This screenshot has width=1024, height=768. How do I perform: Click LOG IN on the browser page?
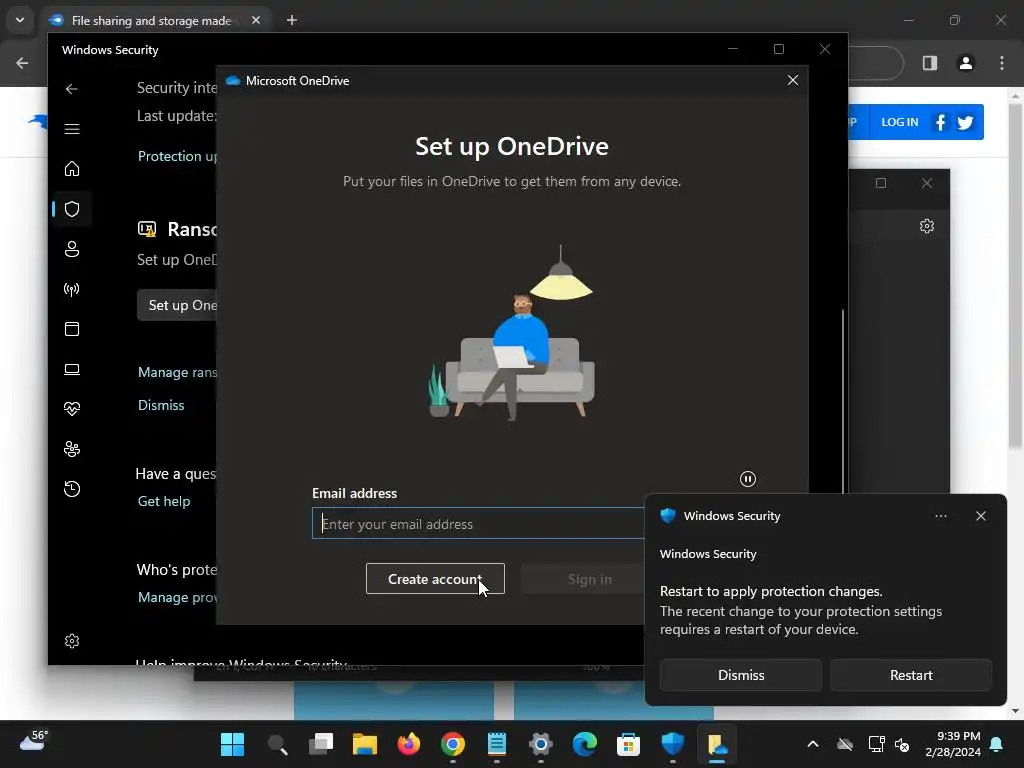899,122
